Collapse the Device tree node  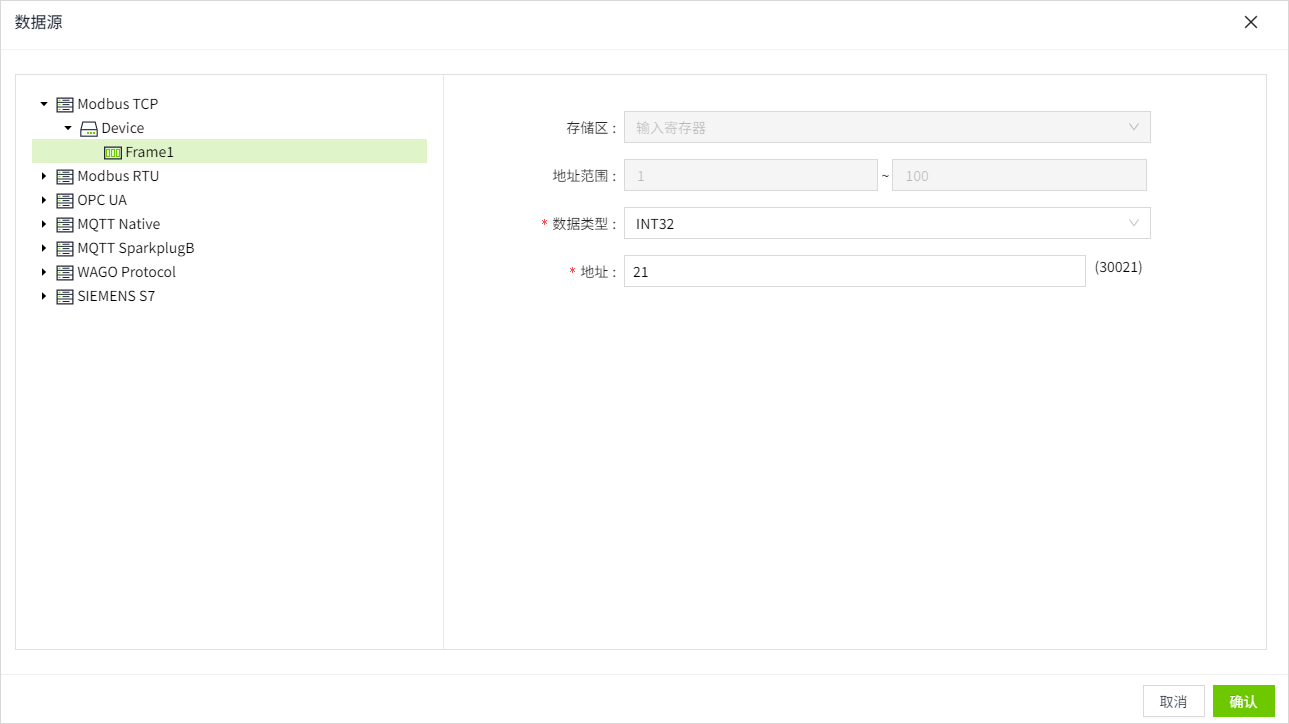click(68, 128)
